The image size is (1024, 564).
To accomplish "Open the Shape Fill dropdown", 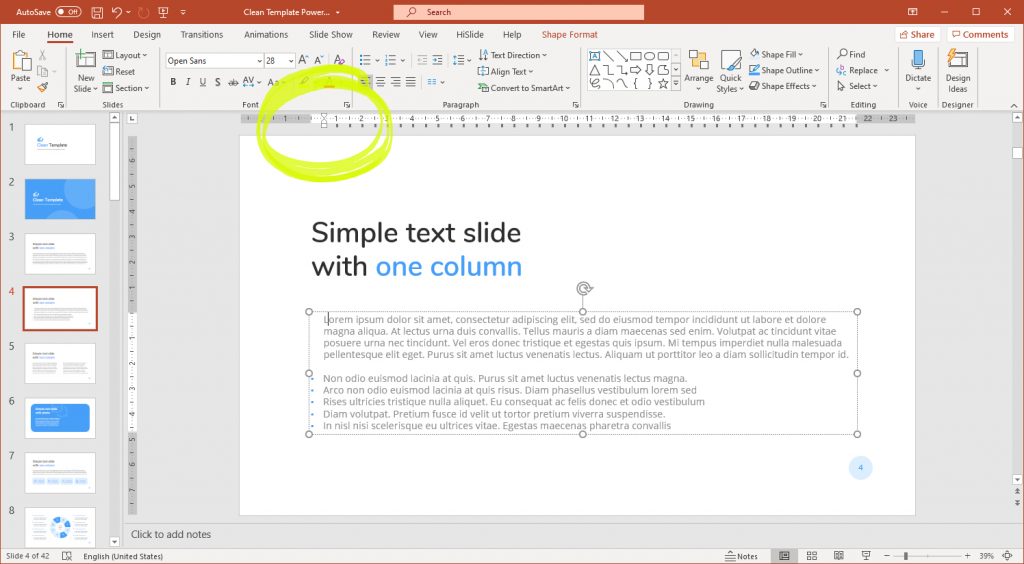I will [x=776, y=54].
